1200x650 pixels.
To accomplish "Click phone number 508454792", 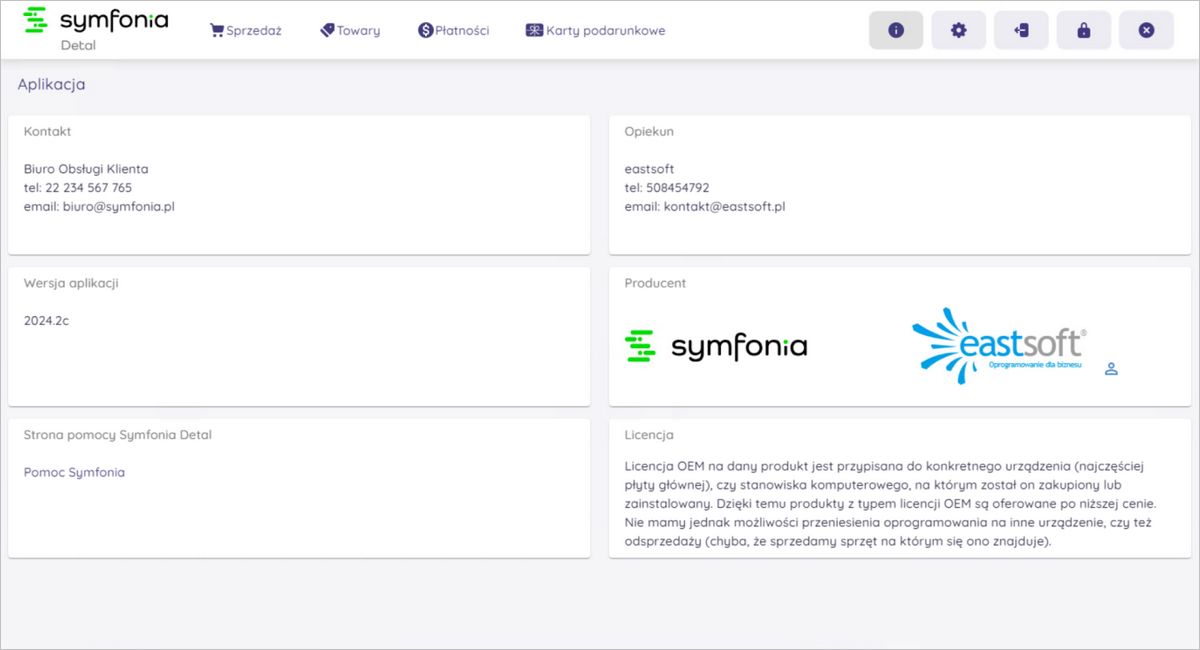I will (677, 187).
